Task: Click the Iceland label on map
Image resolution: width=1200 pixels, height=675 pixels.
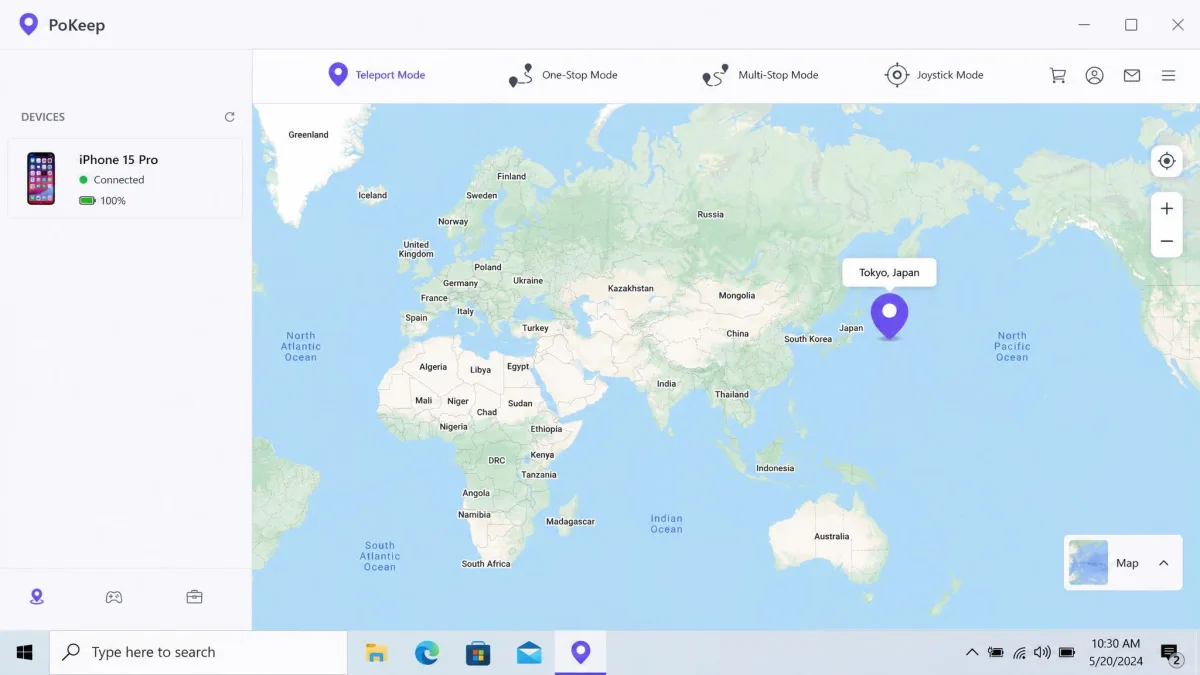Action: 372,196
